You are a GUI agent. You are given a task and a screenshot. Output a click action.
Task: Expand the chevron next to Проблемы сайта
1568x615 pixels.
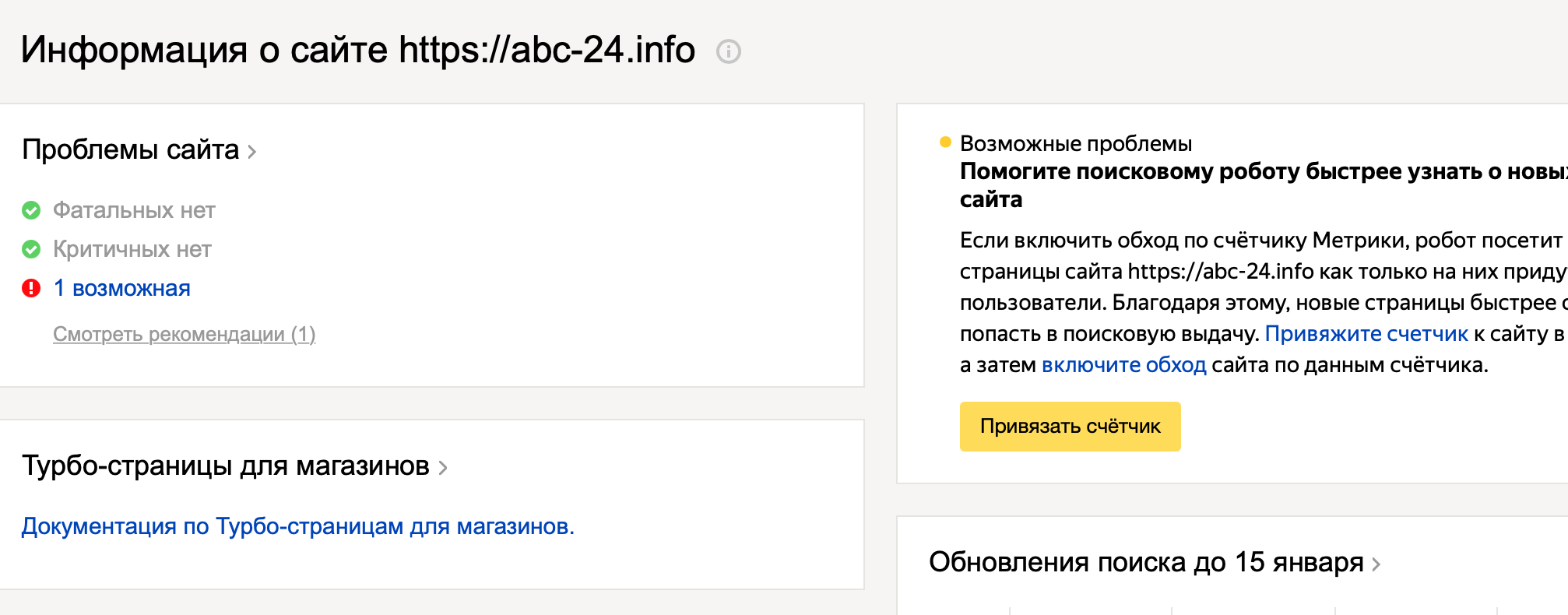tap(252, 151)
